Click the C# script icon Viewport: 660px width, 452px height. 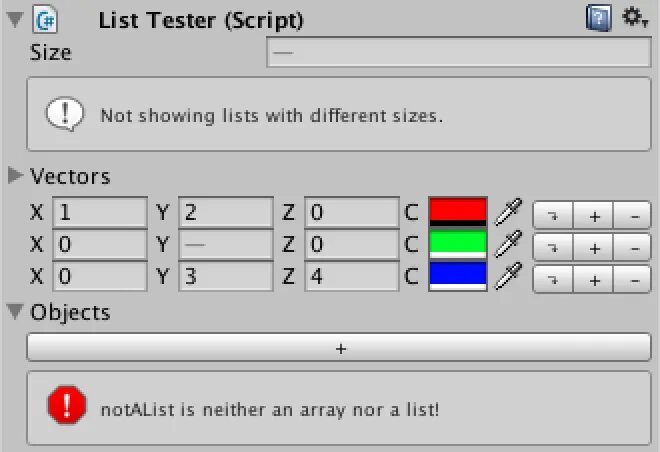[45, 19]
